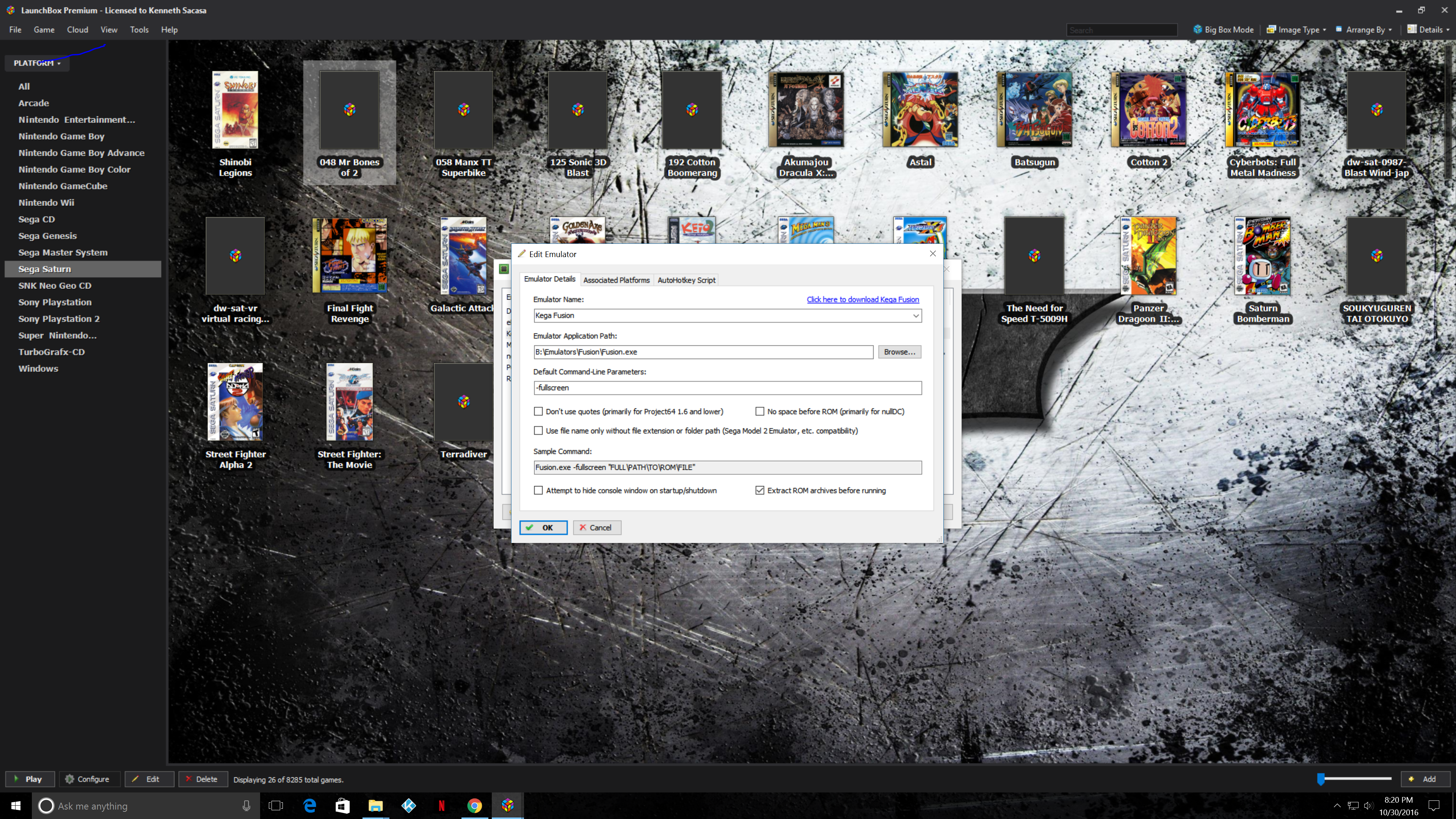Select Saturn Bomberman cover

tap(1263, 256)
